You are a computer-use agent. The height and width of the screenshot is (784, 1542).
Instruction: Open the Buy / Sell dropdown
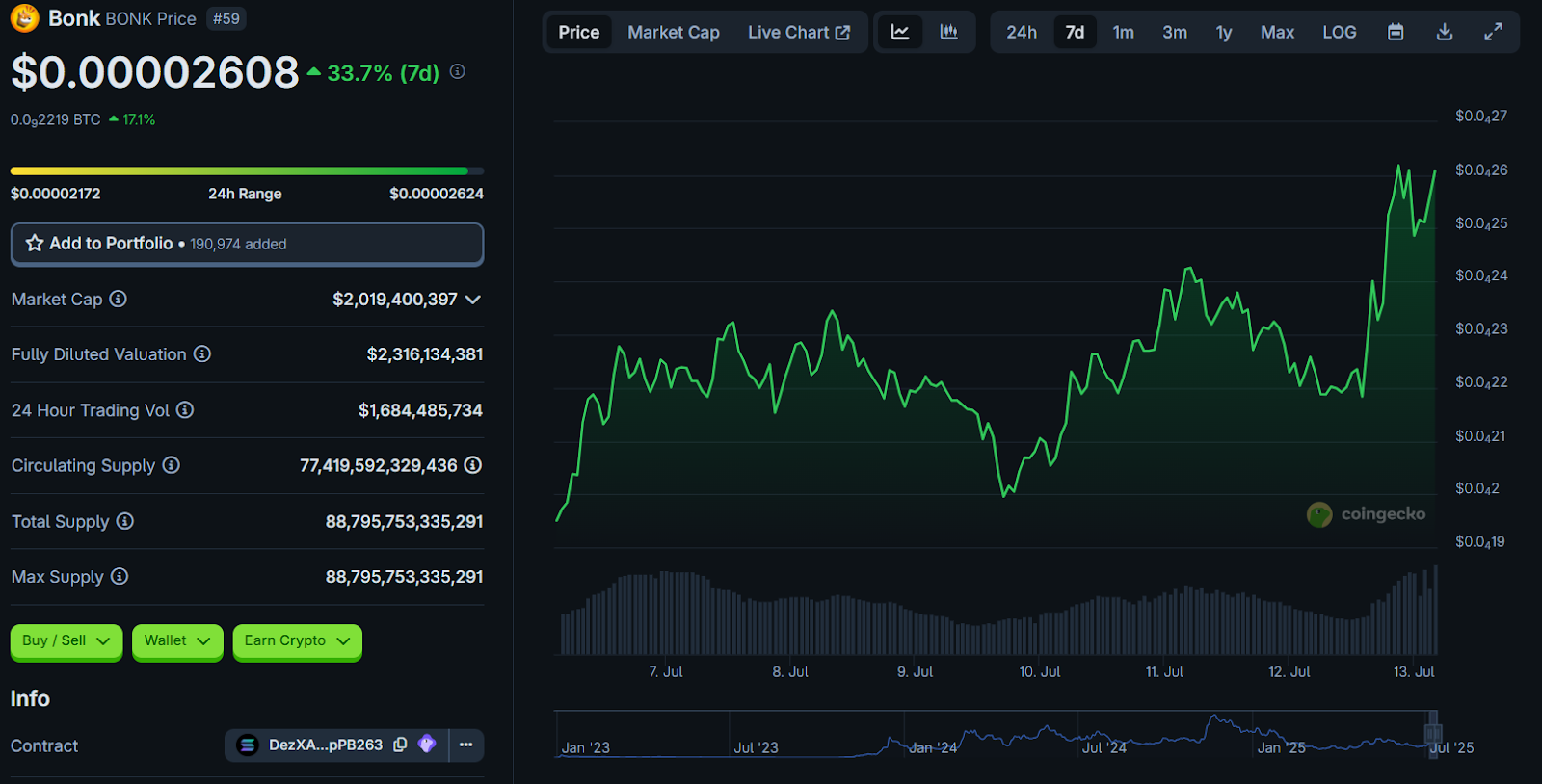[x=66, y=640]
